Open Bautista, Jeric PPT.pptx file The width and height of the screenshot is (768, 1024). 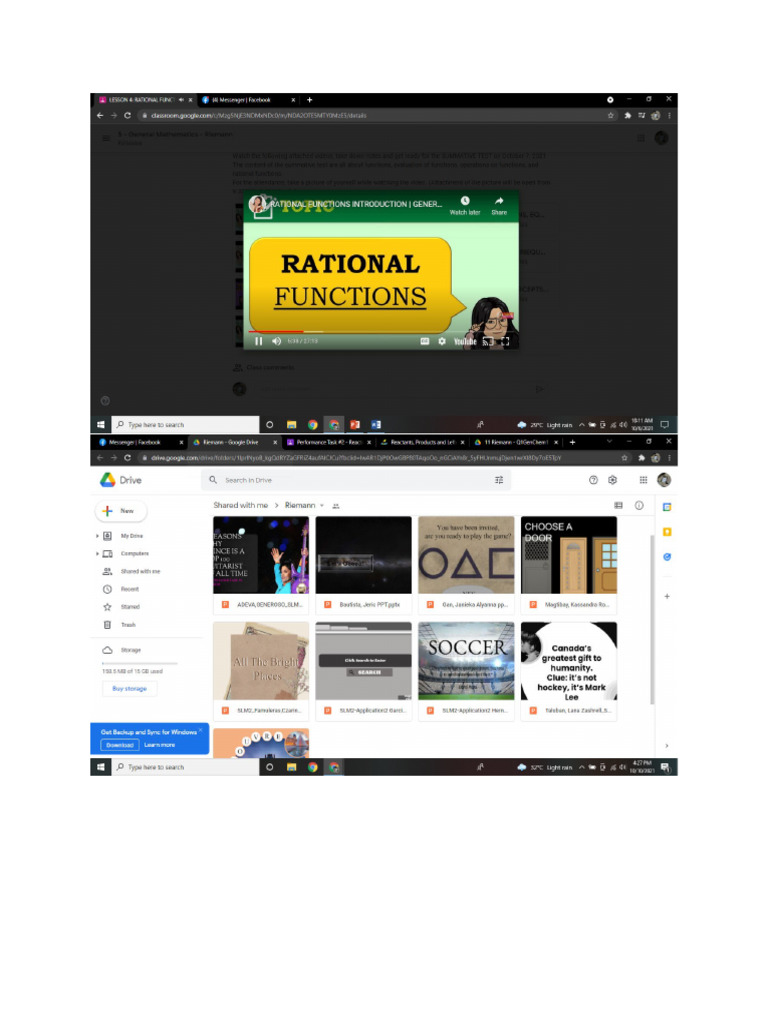pyautogui.click(x=364, y=566)
